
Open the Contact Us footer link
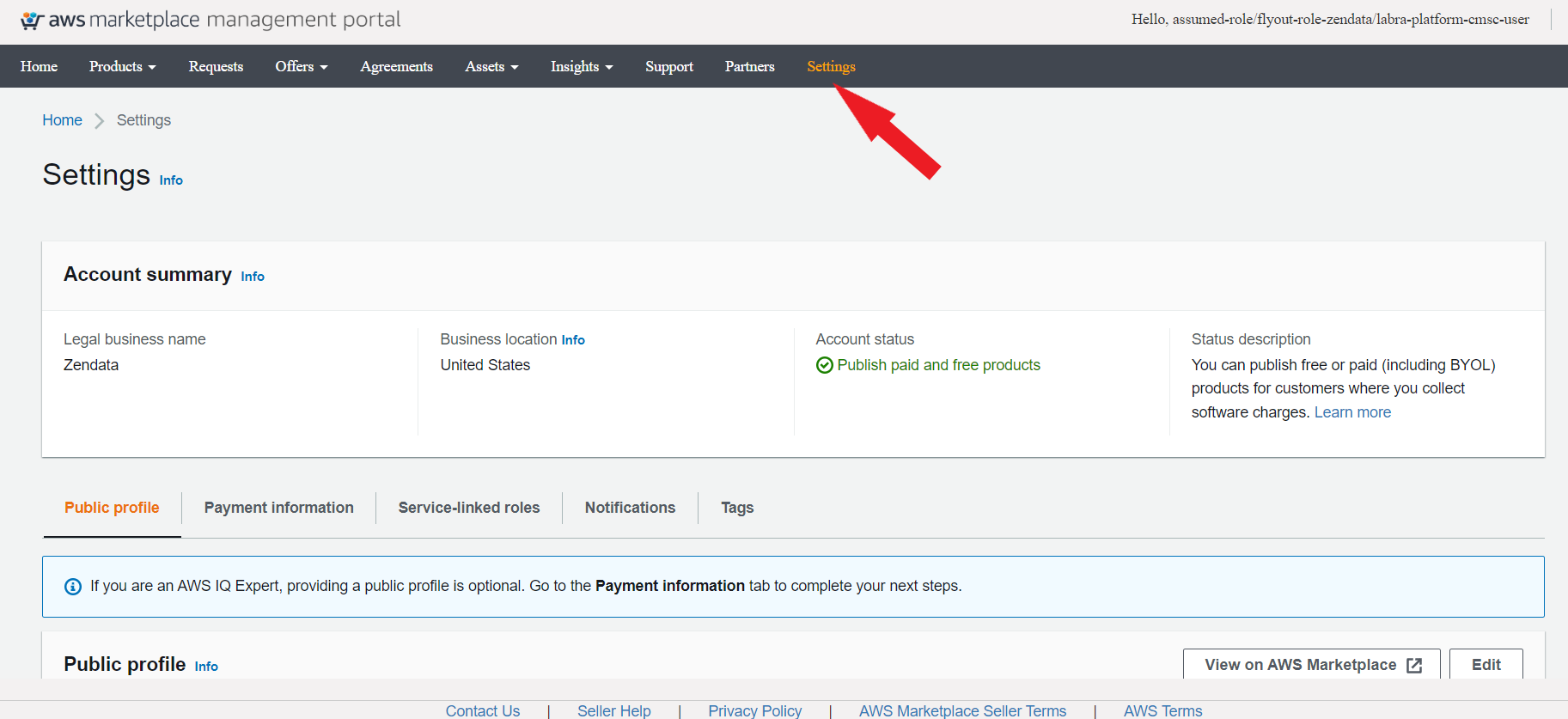tap(483, 710)
